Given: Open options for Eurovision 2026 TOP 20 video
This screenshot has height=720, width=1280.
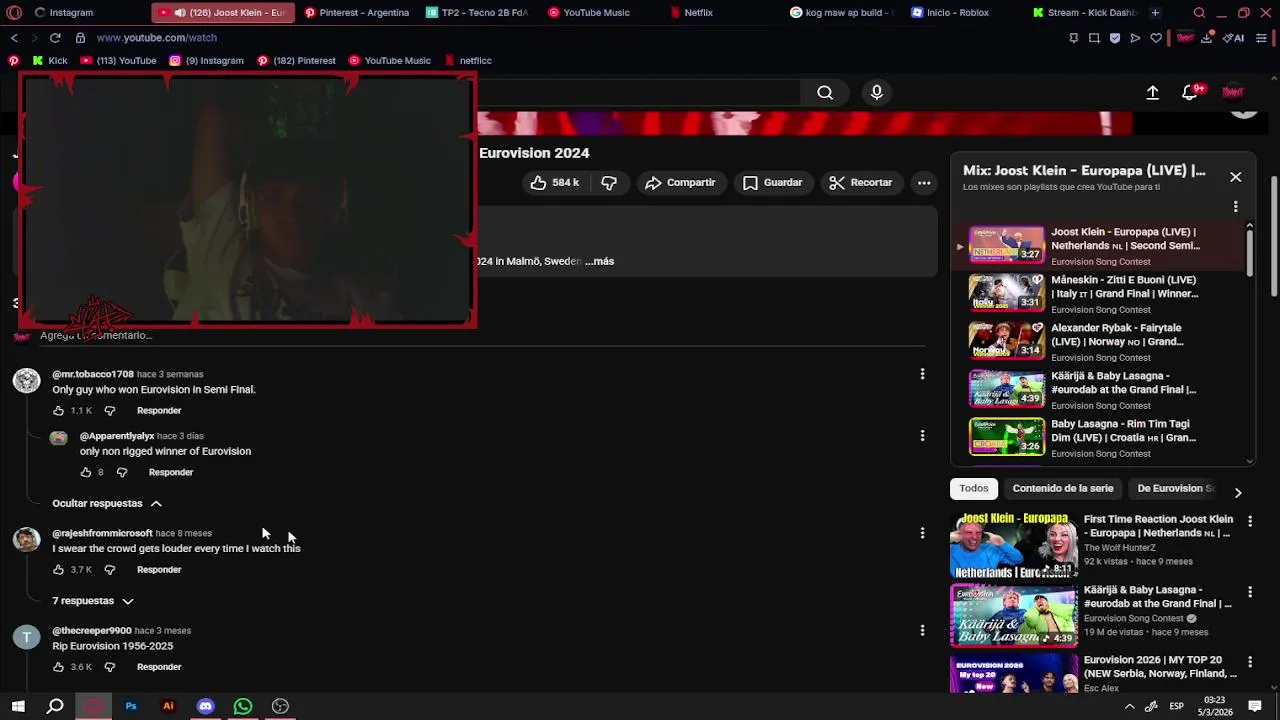Looking at the screenshot, I should [1250, 662].
